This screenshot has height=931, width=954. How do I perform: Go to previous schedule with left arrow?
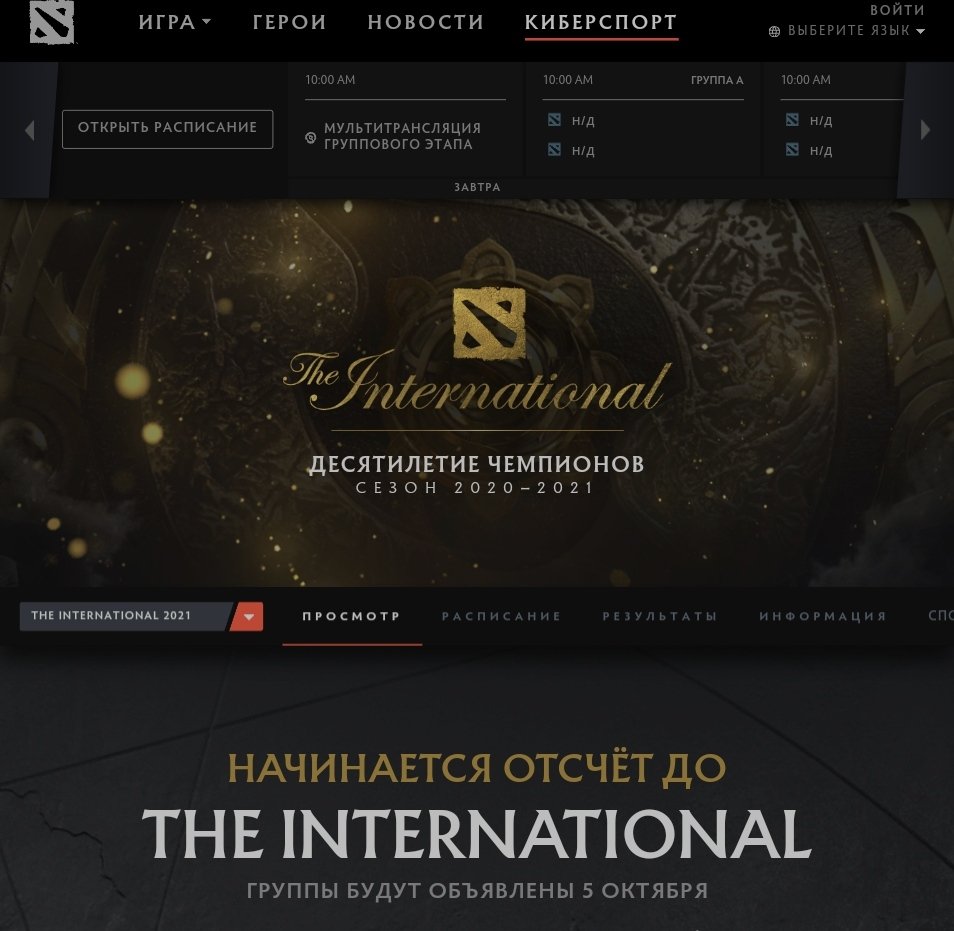(x=29, y=130)
